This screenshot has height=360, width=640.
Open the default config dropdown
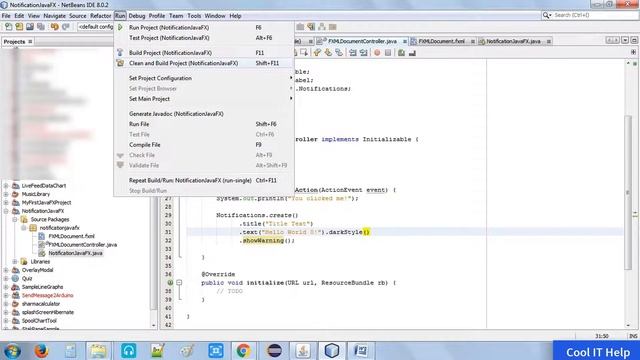pyautogui.click(x=96, y=27)
